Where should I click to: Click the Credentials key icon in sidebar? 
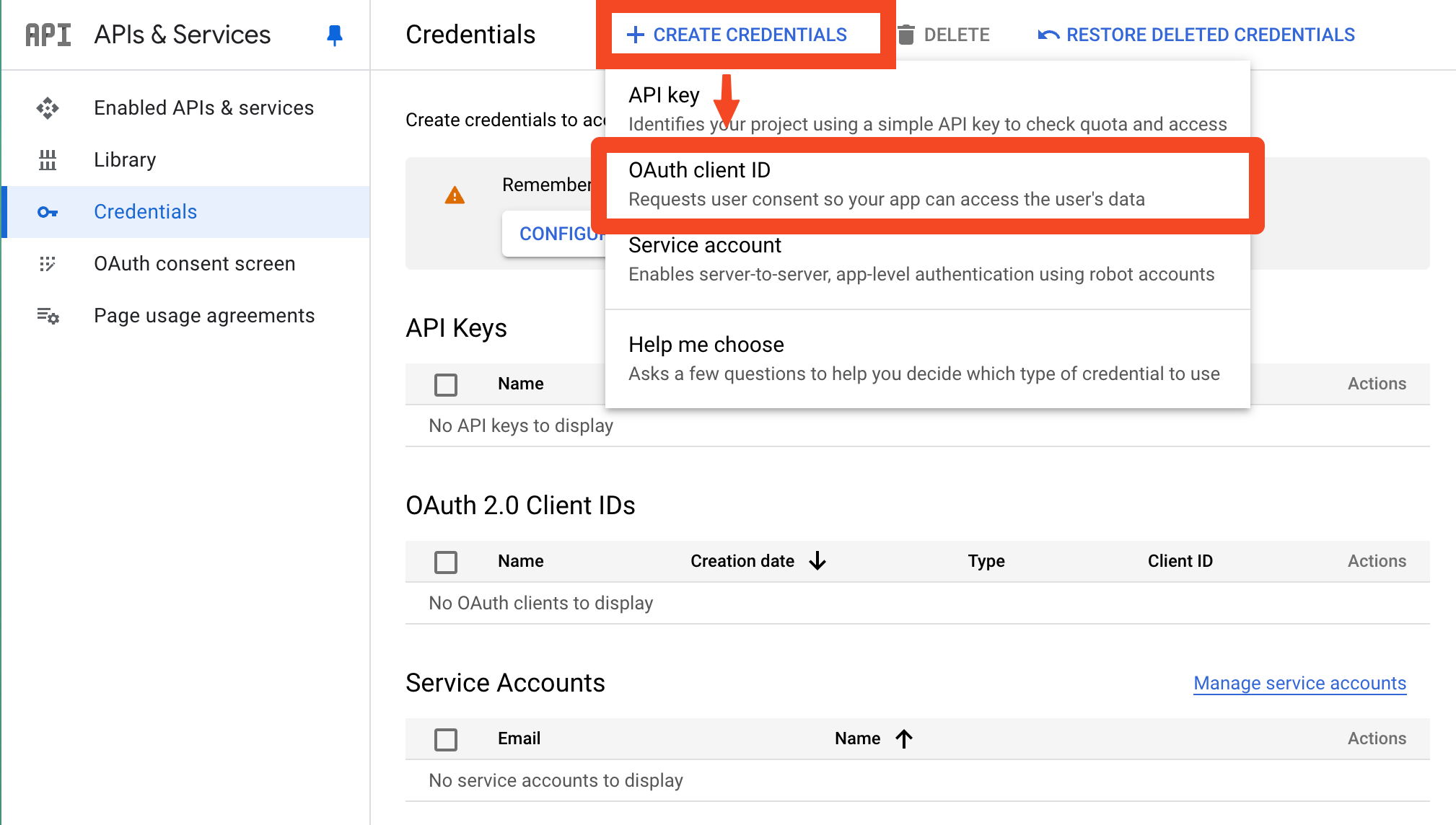pos(48,211)
